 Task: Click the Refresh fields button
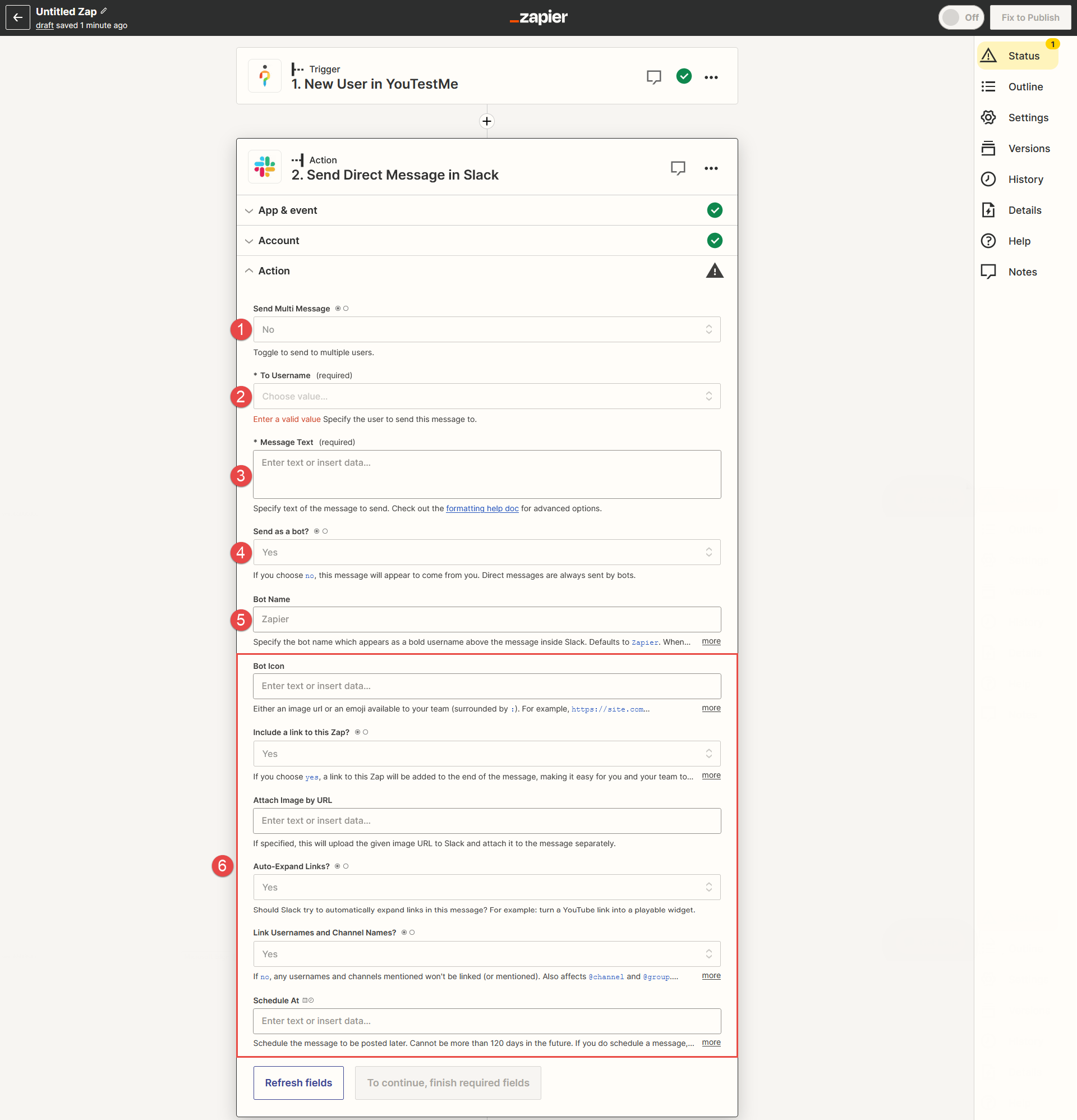pyautogui.click(x=299, y=1084)
